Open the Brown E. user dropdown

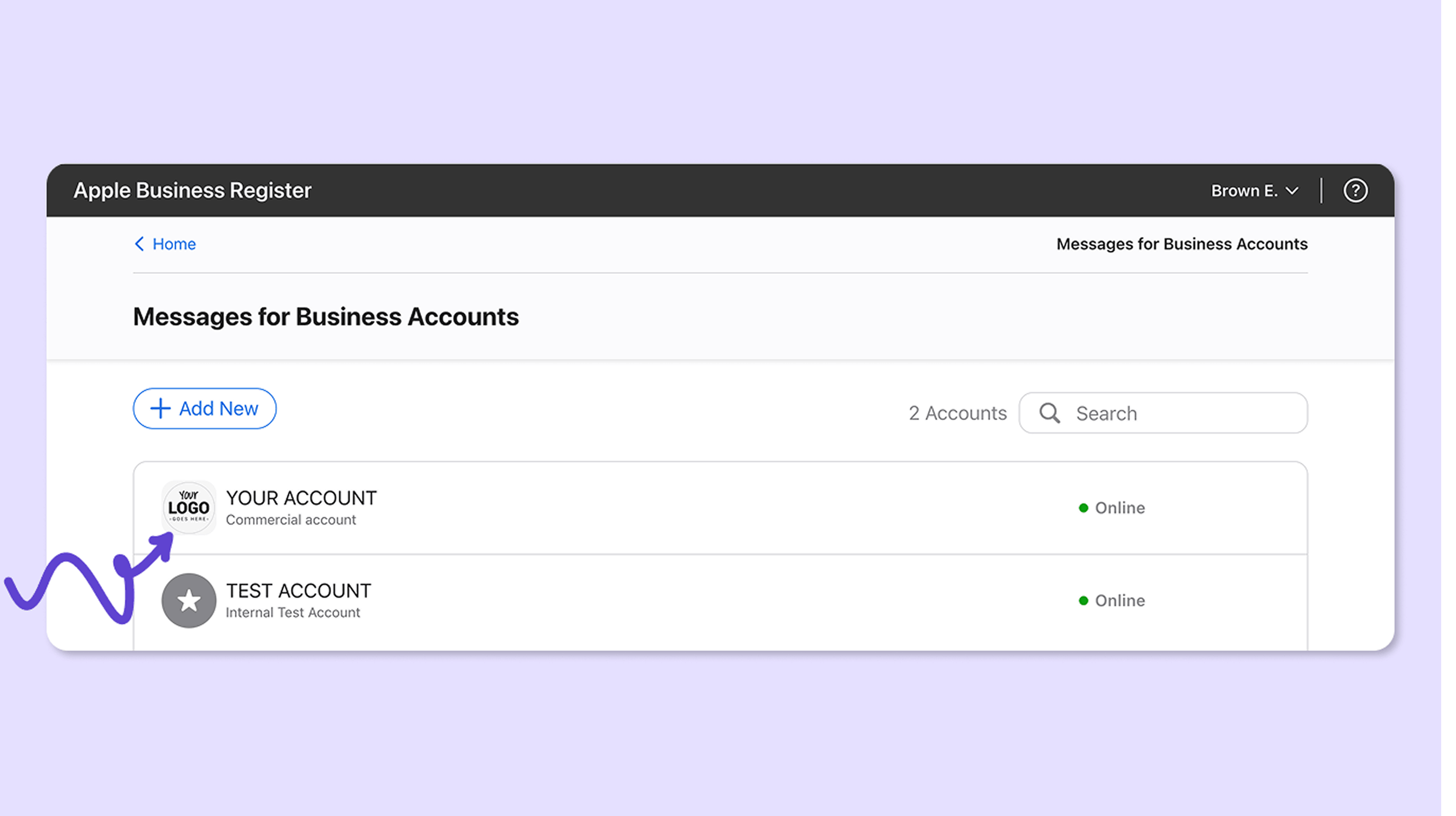[1244, 191]
